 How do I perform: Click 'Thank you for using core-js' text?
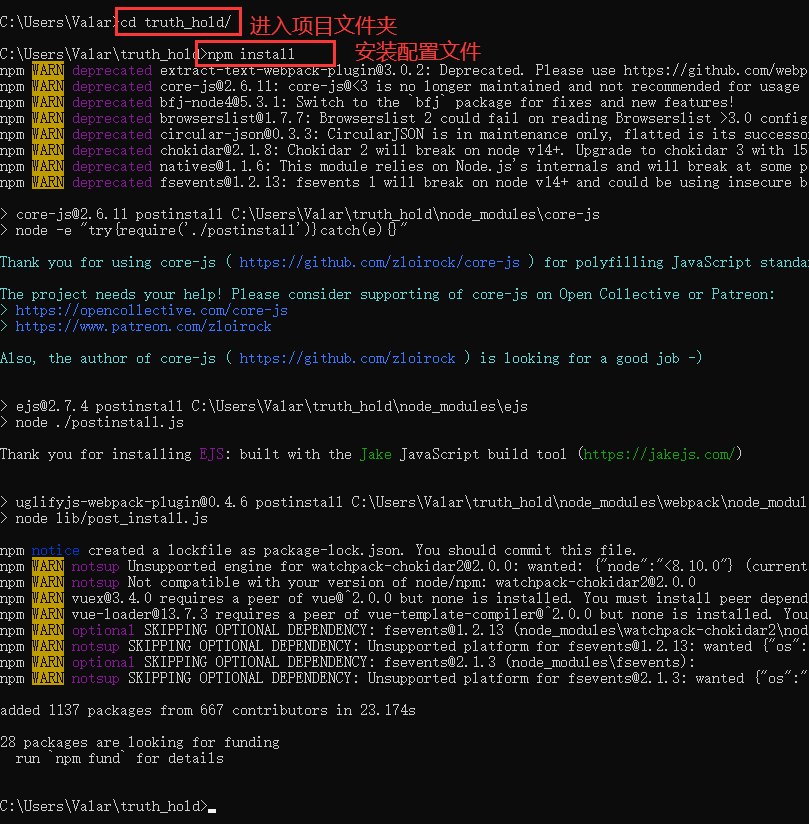108,262
